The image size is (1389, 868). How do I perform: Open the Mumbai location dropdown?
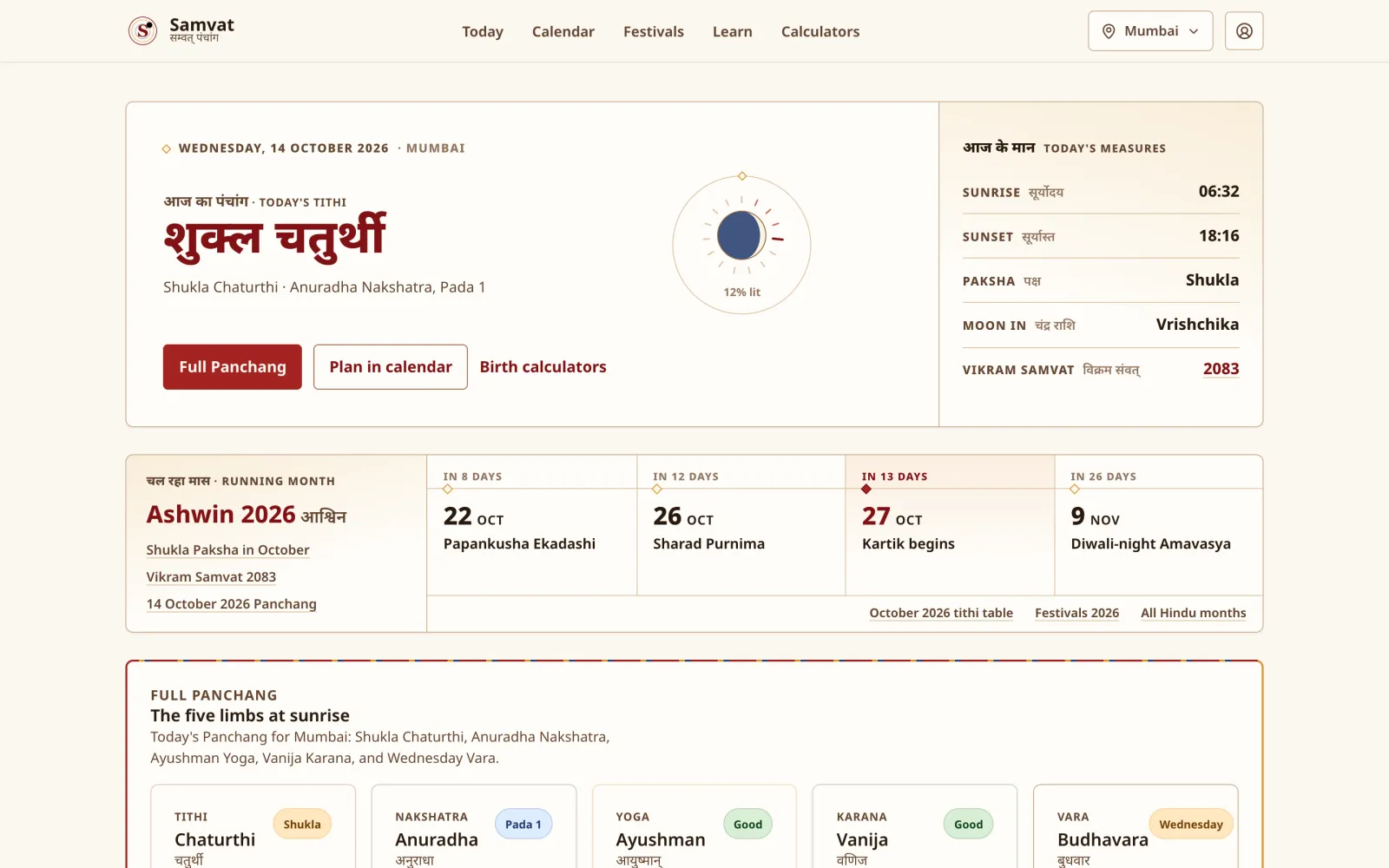coord(1150,31)
